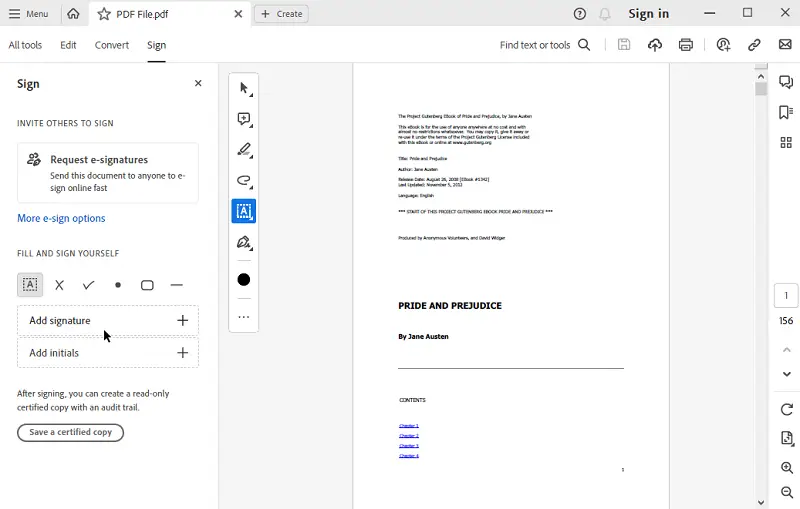Zoom in with magnifier plus
The width and height of the screenshot is (800, 509).
click(786, 468)
